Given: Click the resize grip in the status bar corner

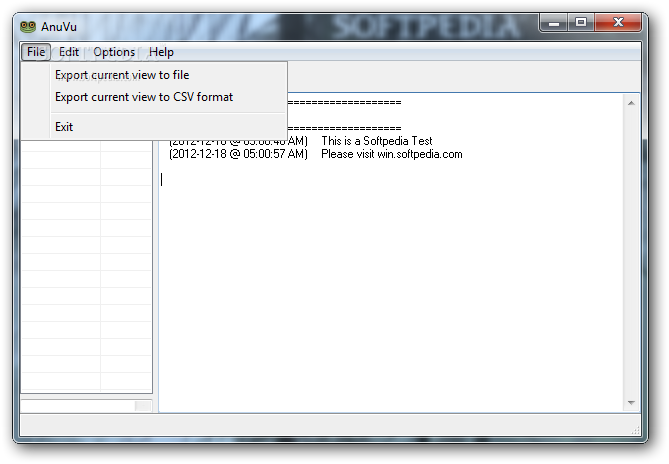Looking at the screenshot, I should pos(635,430).
